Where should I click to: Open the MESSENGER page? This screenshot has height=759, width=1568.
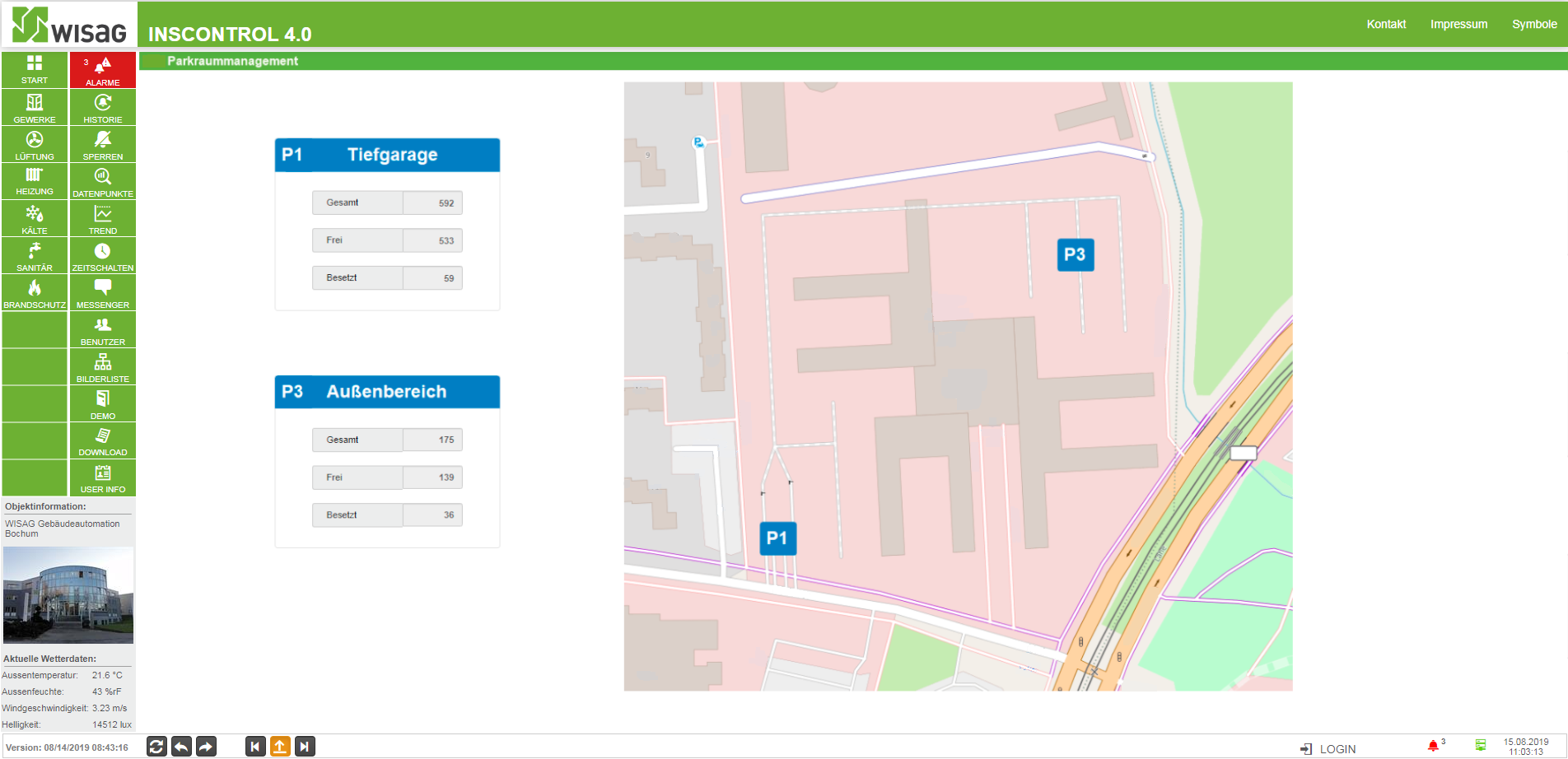coord(103,292)
